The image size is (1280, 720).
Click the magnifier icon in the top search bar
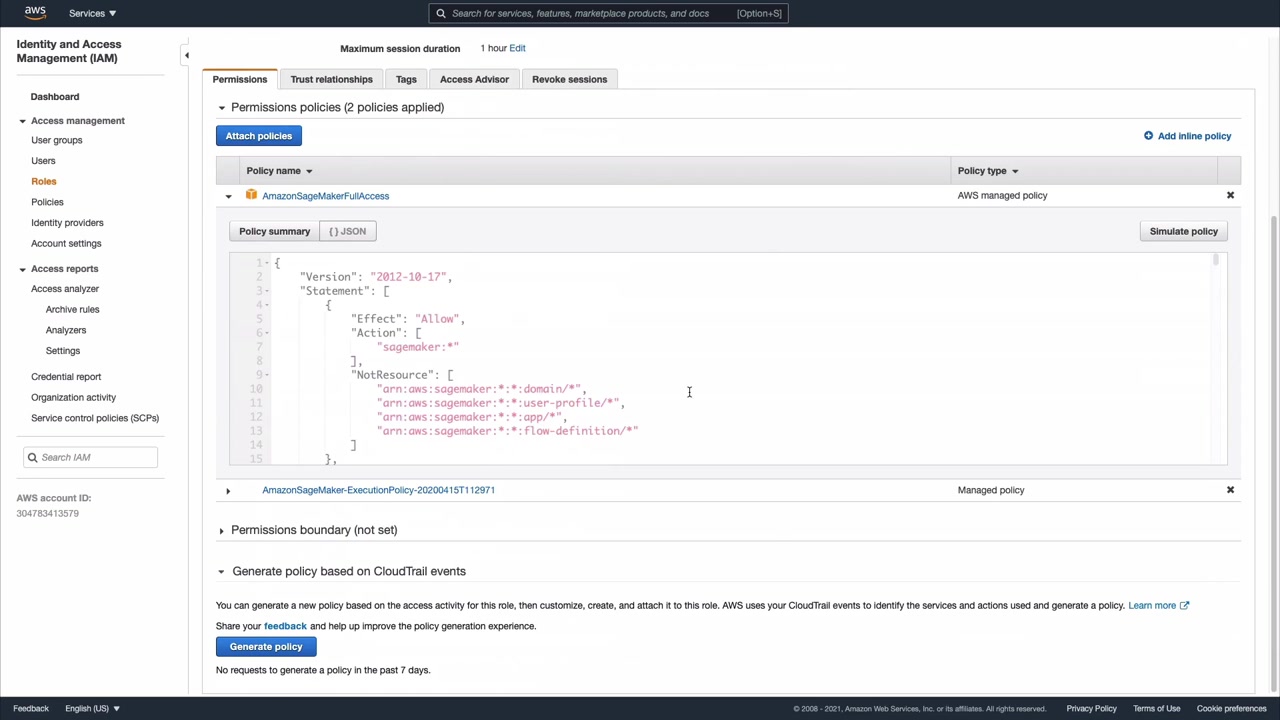(441, 13)
